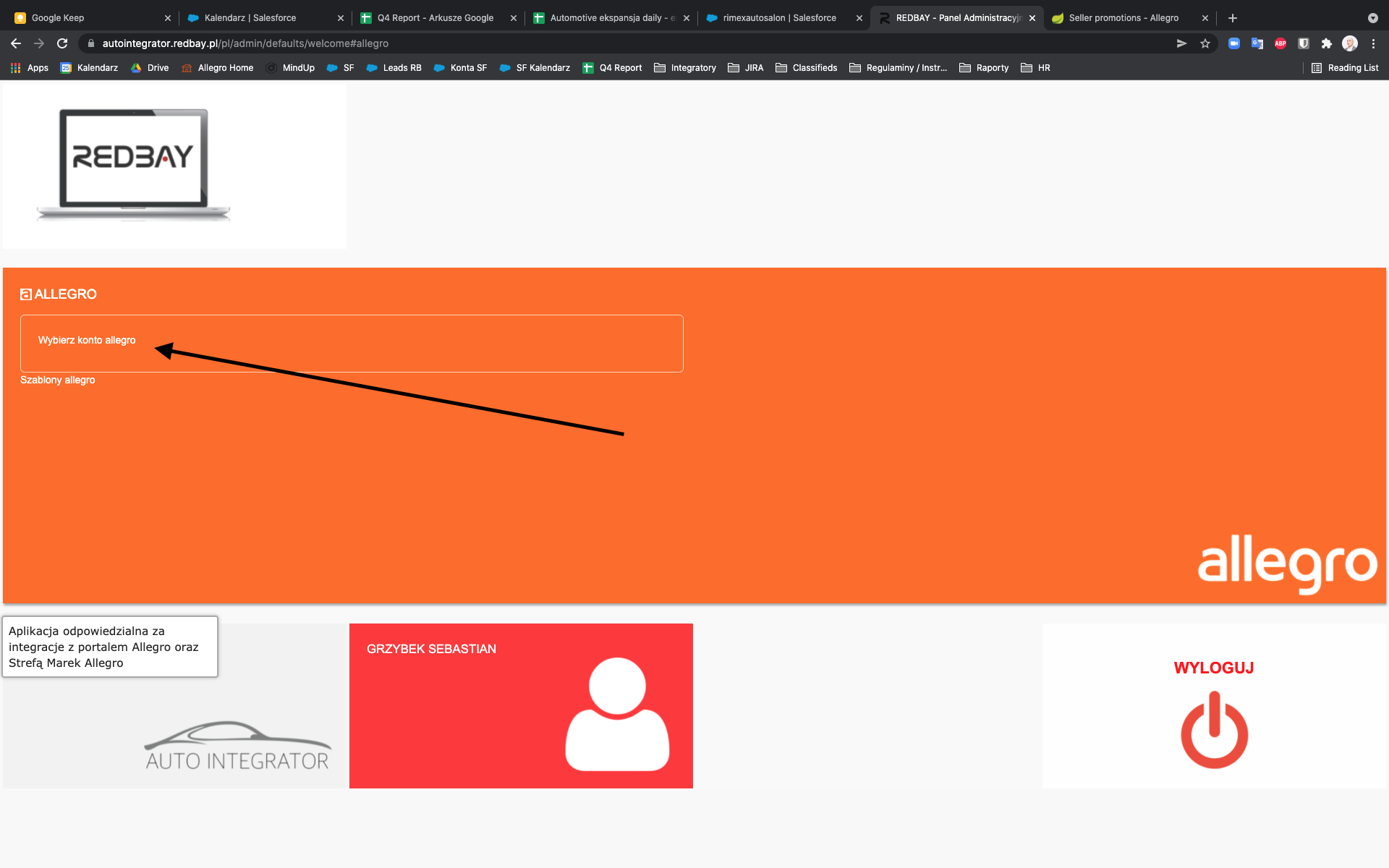Switch to Seller promotions - Allegro tab
The width and height of the screenshot is (1389, 868).
(x=1123, y=18)
